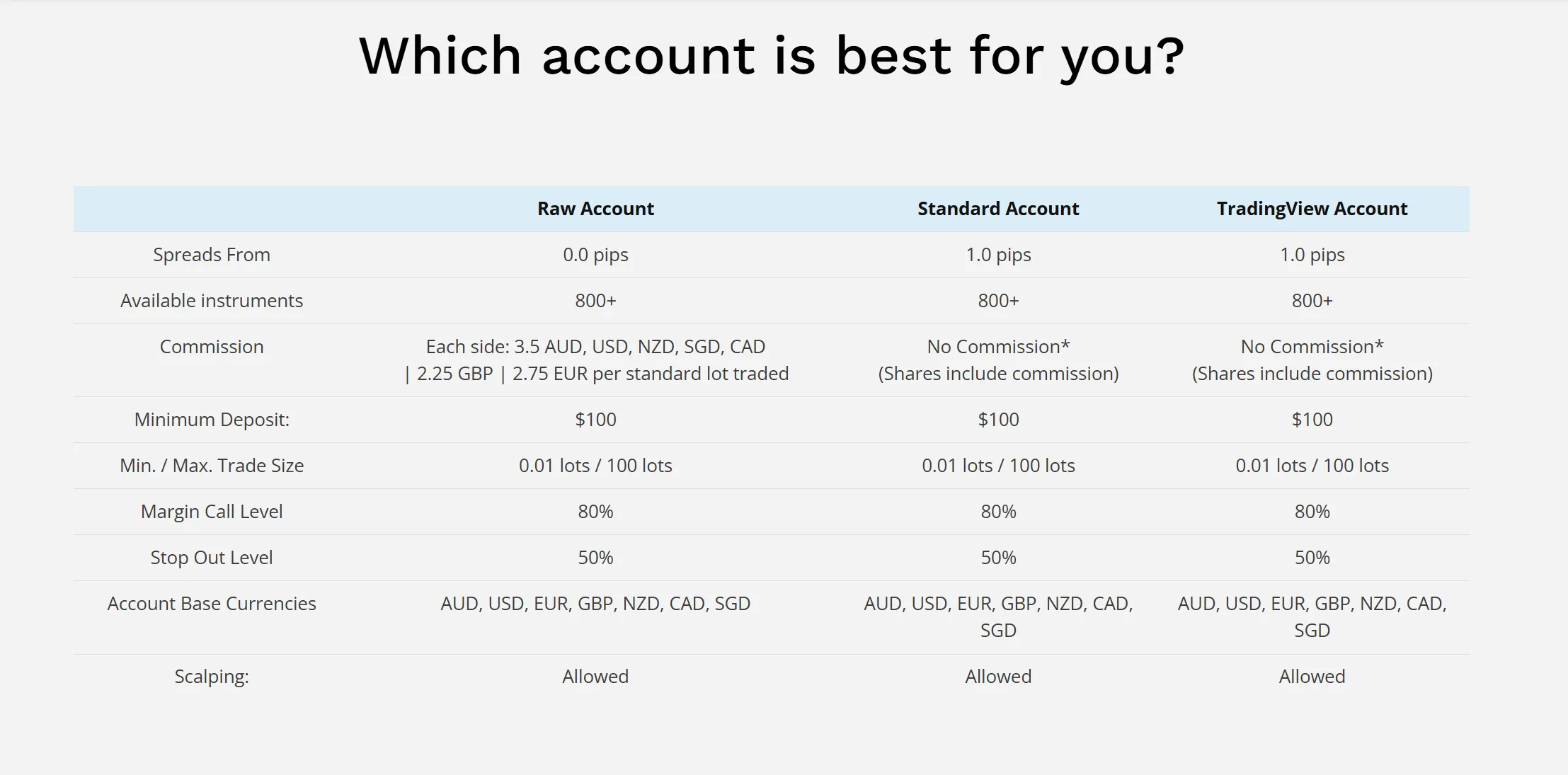
Task: Click the 'Scalping:' row label
Action: (212, 677)
